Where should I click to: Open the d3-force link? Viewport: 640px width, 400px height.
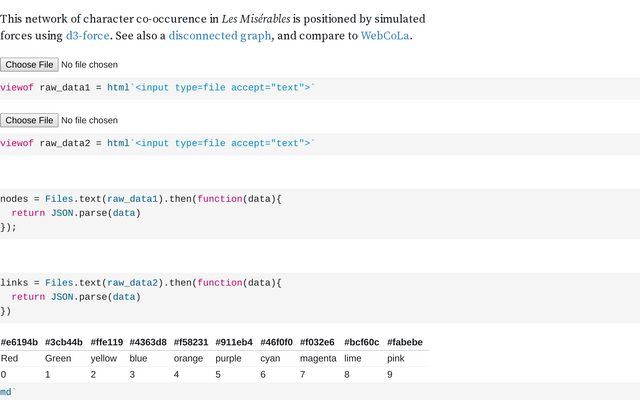point(87,35)
